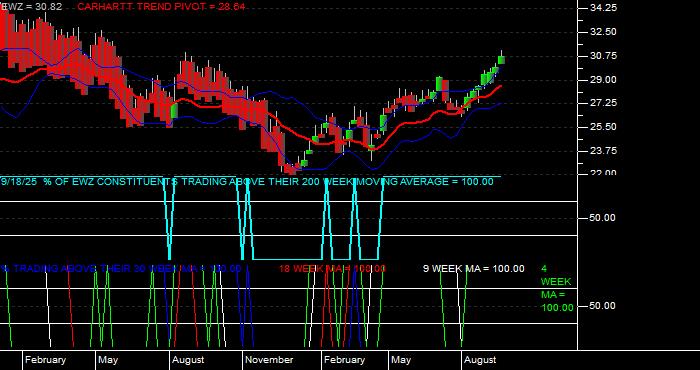Click the 27.25 price axis value
Screen dimensions: 700x370
tap(603, 103)
